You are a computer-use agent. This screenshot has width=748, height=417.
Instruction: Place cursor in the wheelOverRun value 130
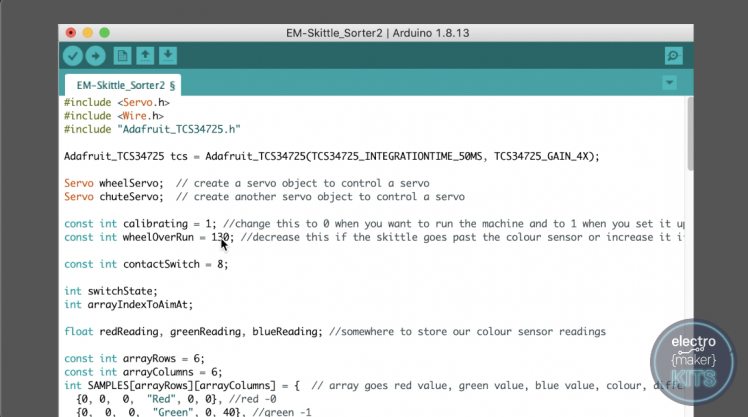(220, 237)
